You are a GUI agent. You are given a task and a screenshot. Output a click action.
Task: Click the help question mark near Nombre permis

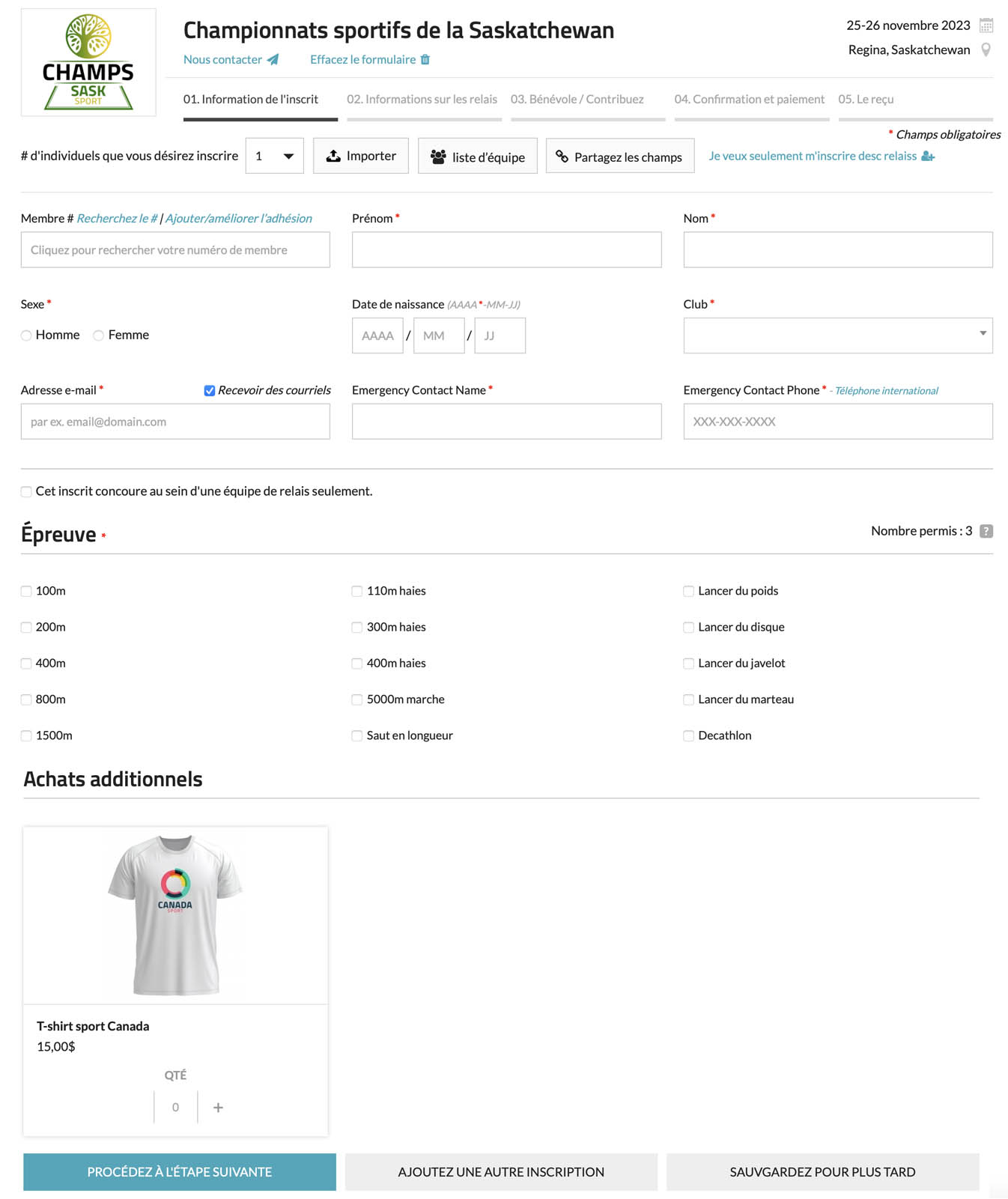pos(986,531)
